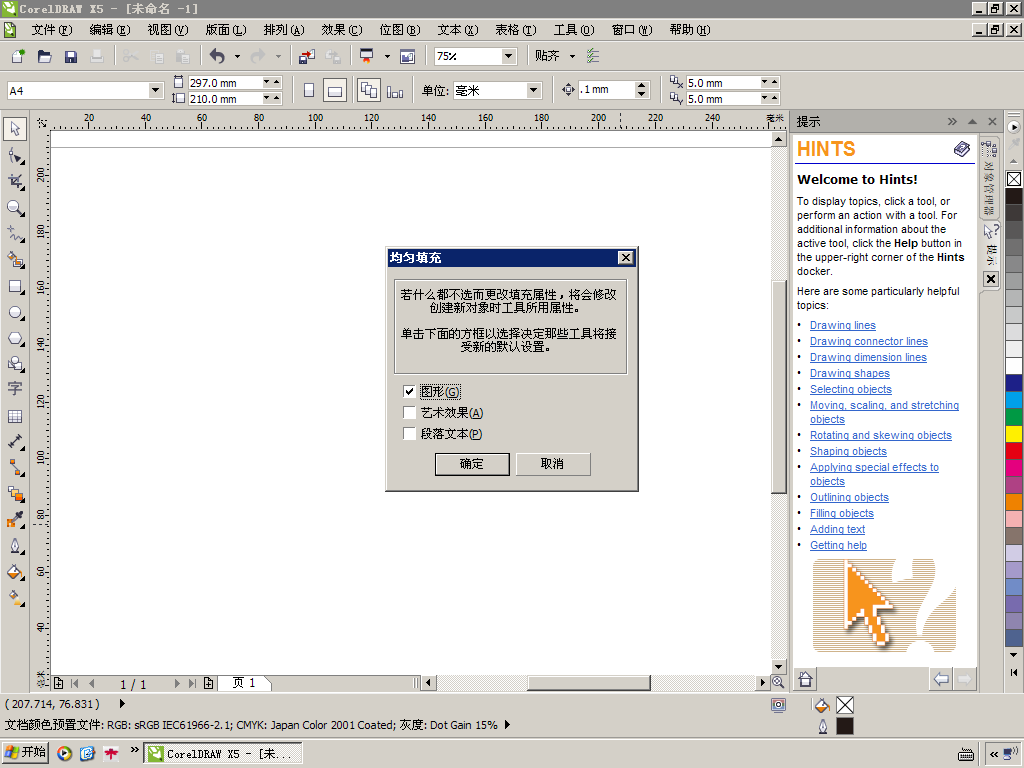Select the Pick tool in the toolbox
1024x768 pixels.
tap(15, 129)
